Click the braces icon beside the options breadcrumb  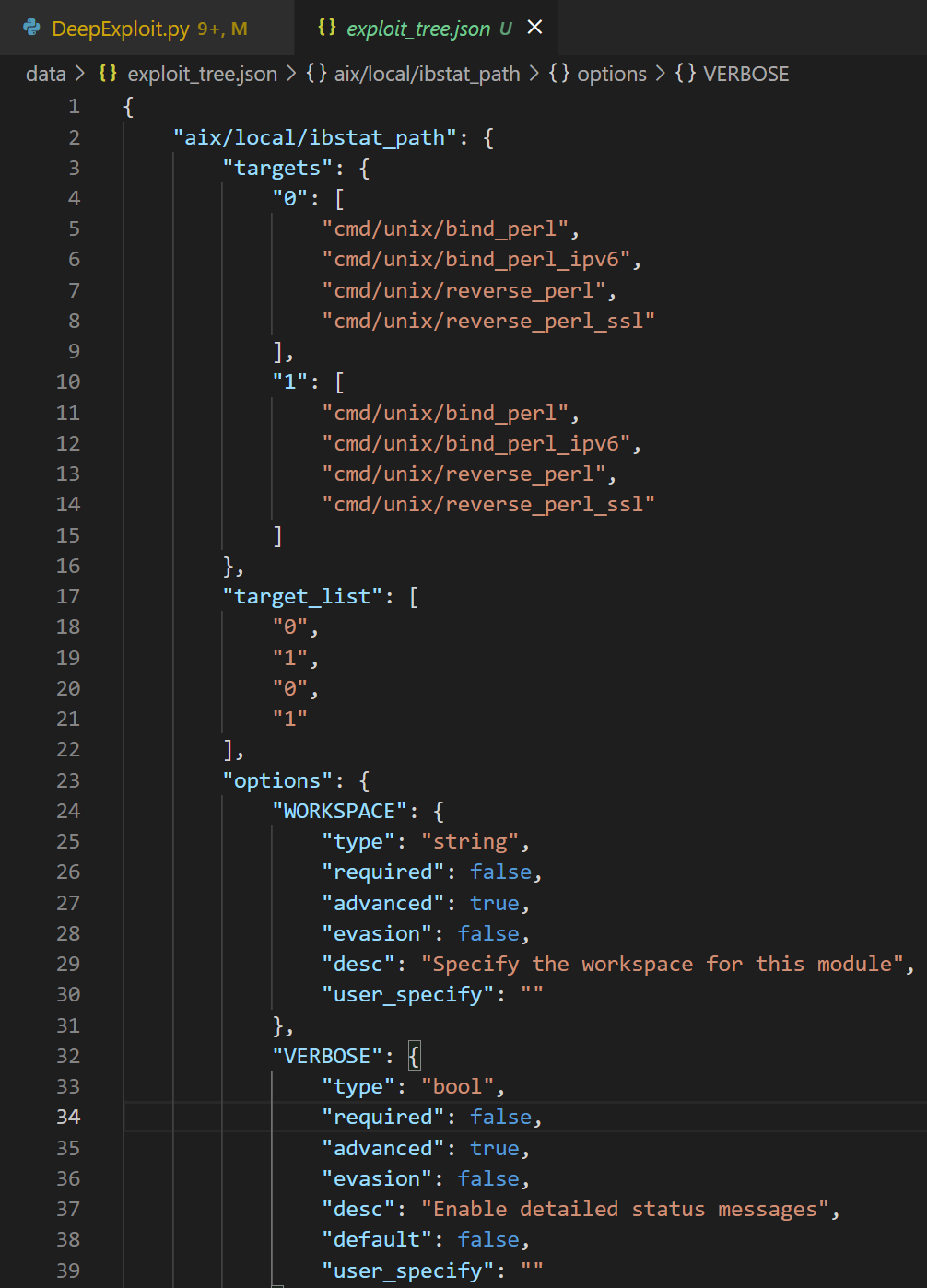[558, 74]
